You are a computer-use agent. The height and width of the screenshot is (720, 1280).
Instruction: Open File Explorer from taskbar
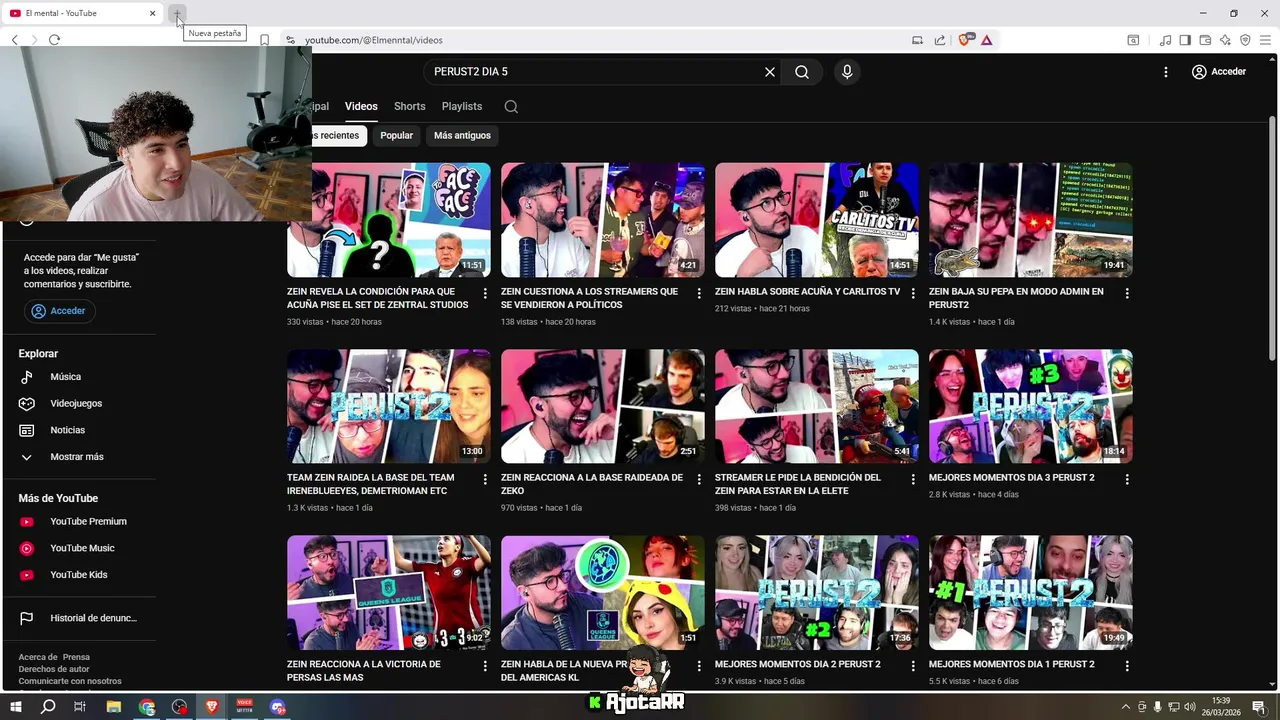tap(114, 707)
